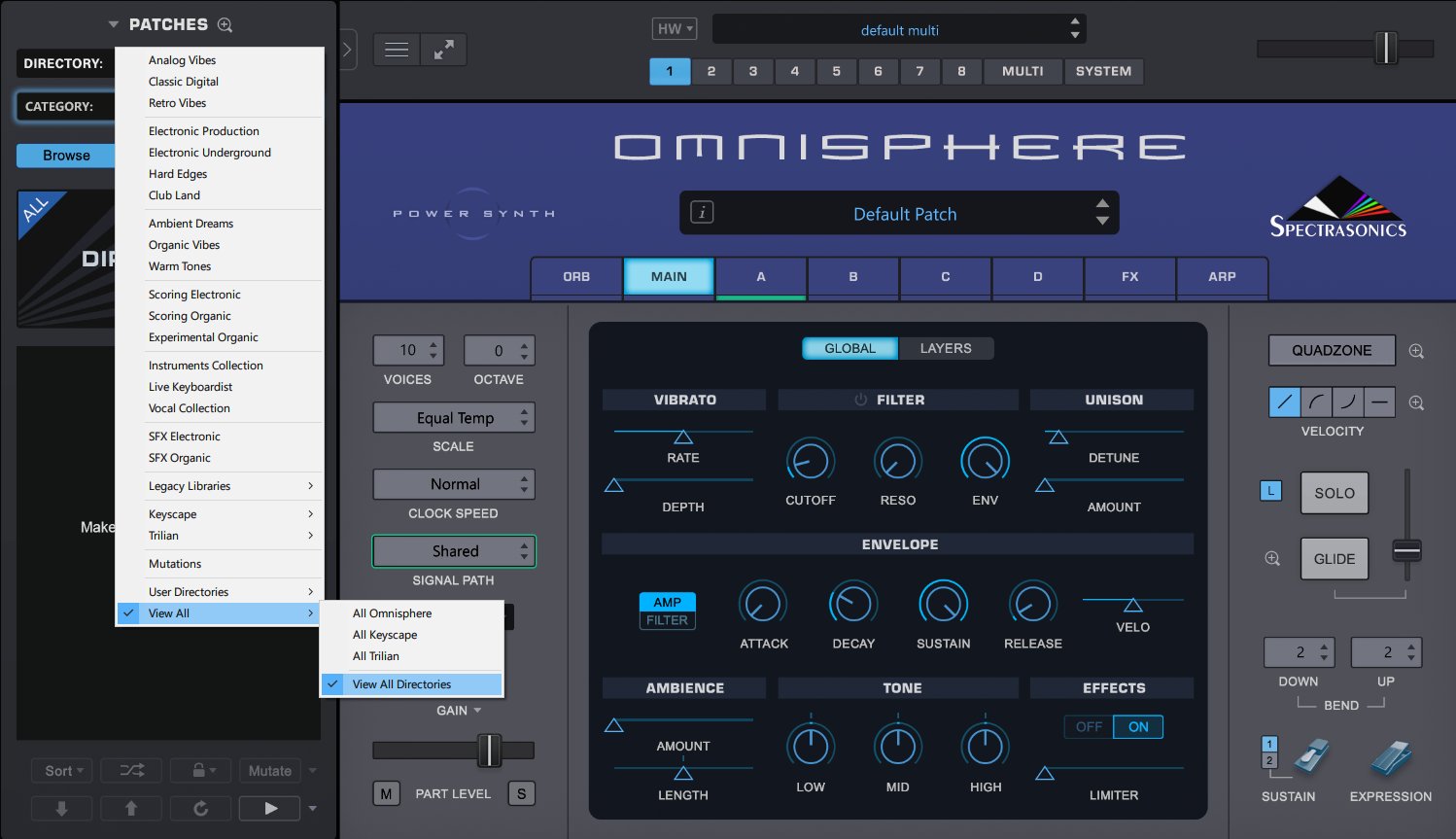Click the SOLO button
This screenshot has height=839, width=1456.
point(1334,493)
